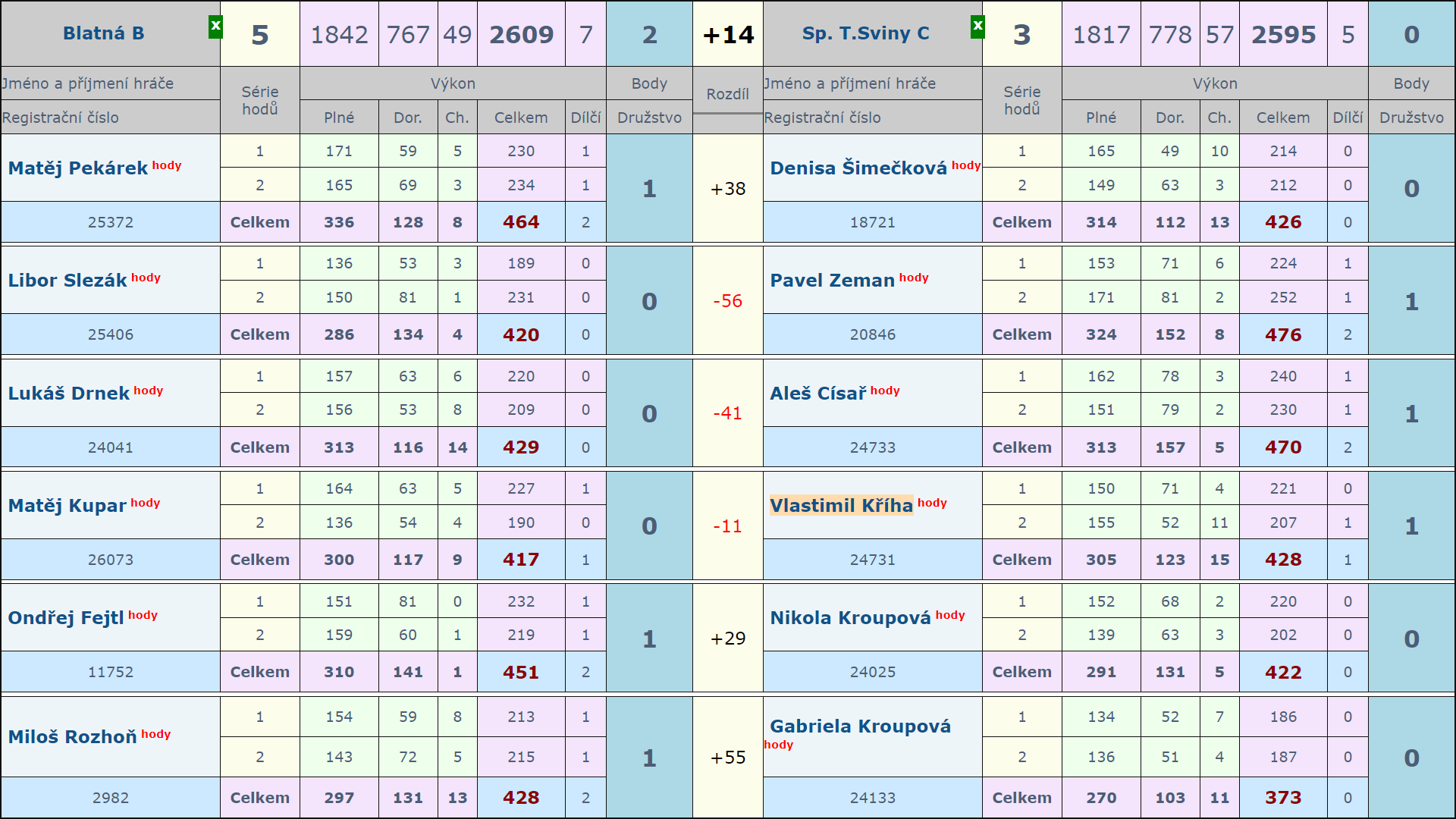Select the player Libor Slezák
This screenshot has width=1456, height=819.
click(67, 281)
